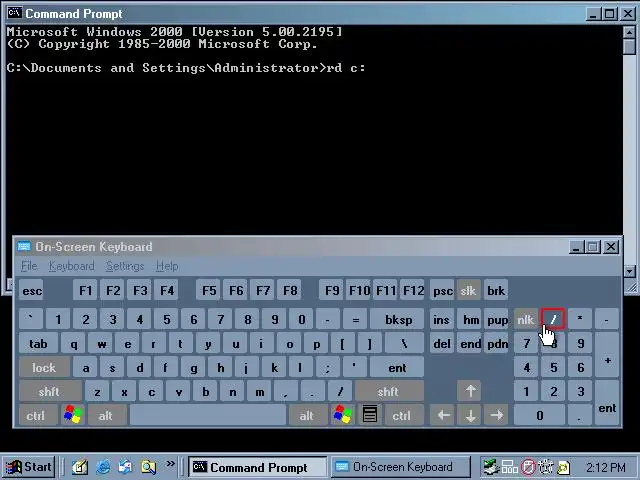The image size is (640, 480).
Task: Click the fourth quick launch search icon
Action: (x=149, y=467)
